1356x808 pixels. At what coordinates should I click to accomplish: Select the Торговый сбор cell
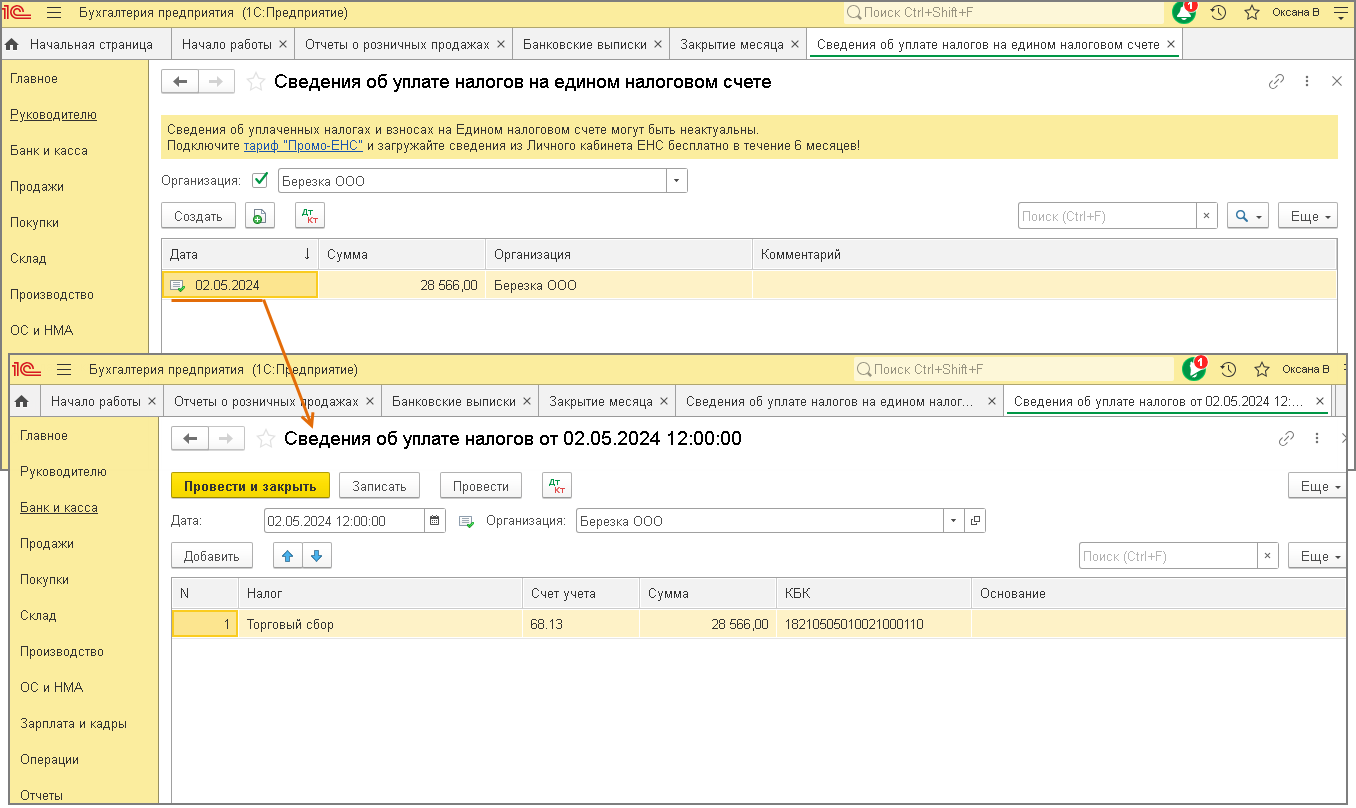coord(381,625)
